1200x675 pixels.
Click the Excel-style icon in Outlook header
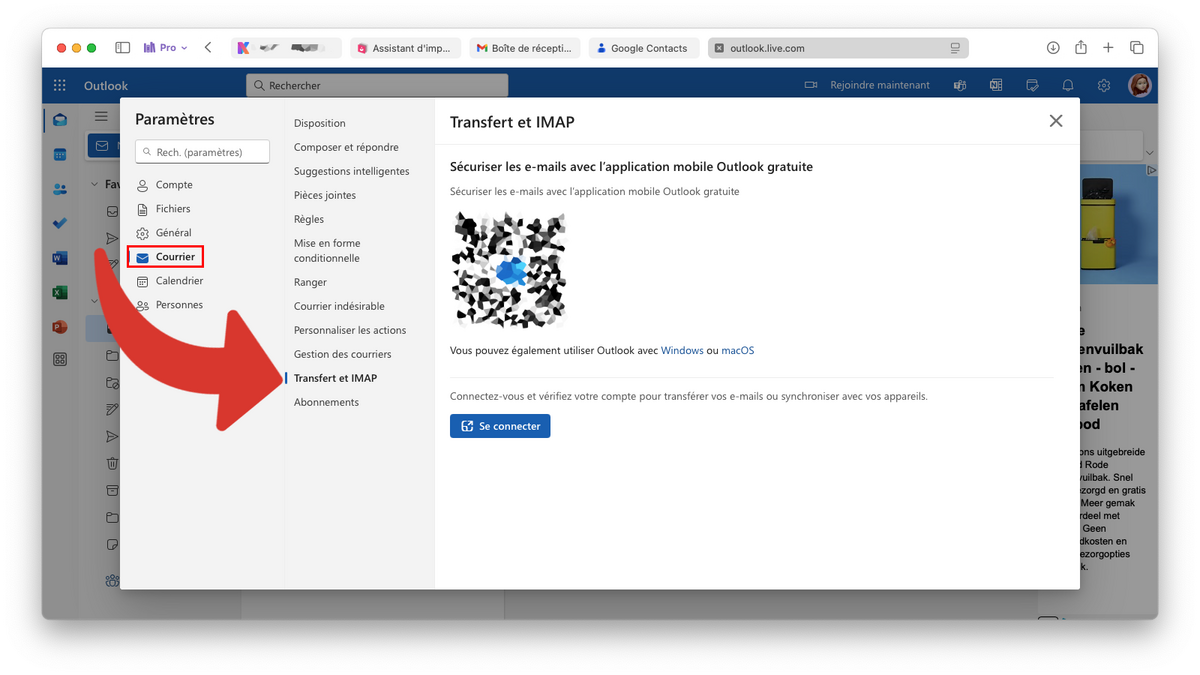(x=996, y=86)
